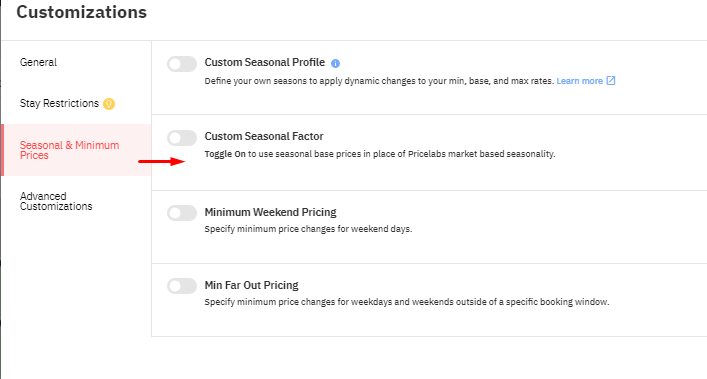707x379 pixels.
Task: Click the Custom Seasonal Factor heading
Action: pos(264,136)
